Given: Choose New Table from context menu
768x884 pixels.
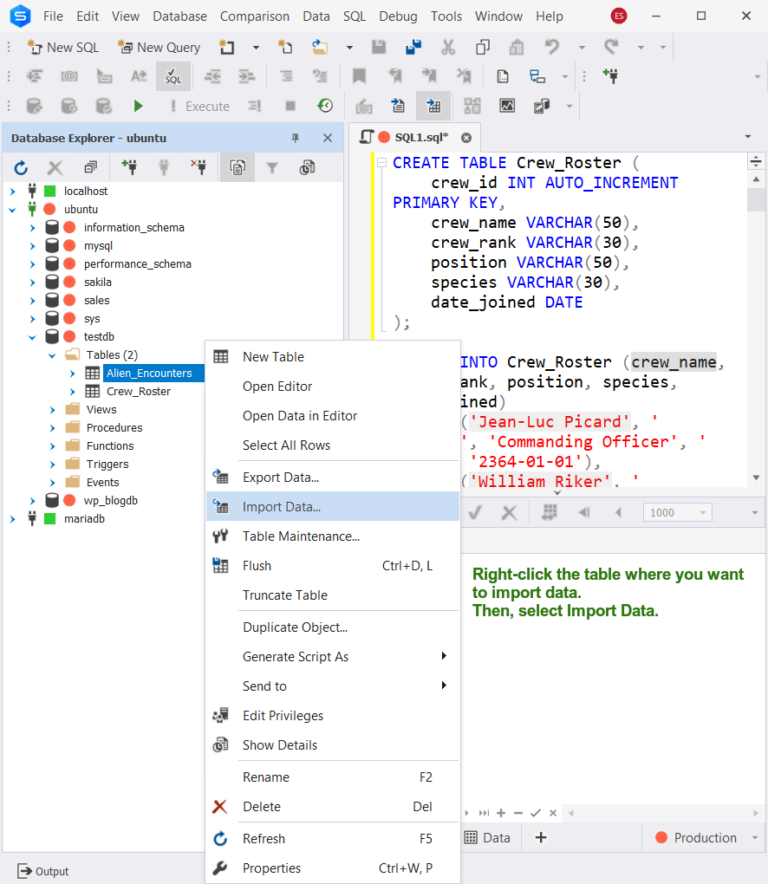Looking at the screenshot, I should point(333,356).
